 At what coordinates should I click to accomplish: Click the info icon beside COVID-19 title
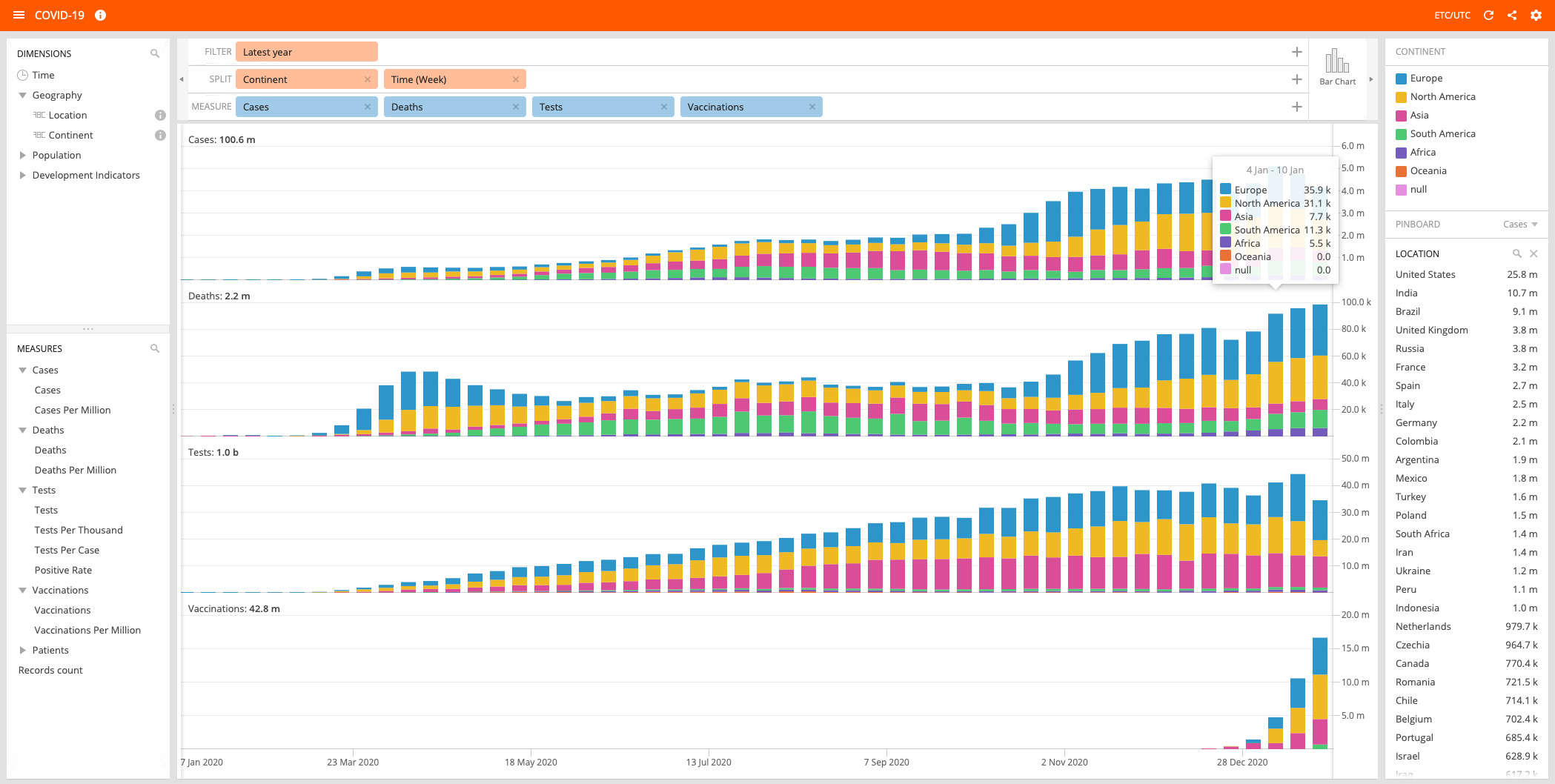(101, 15)
